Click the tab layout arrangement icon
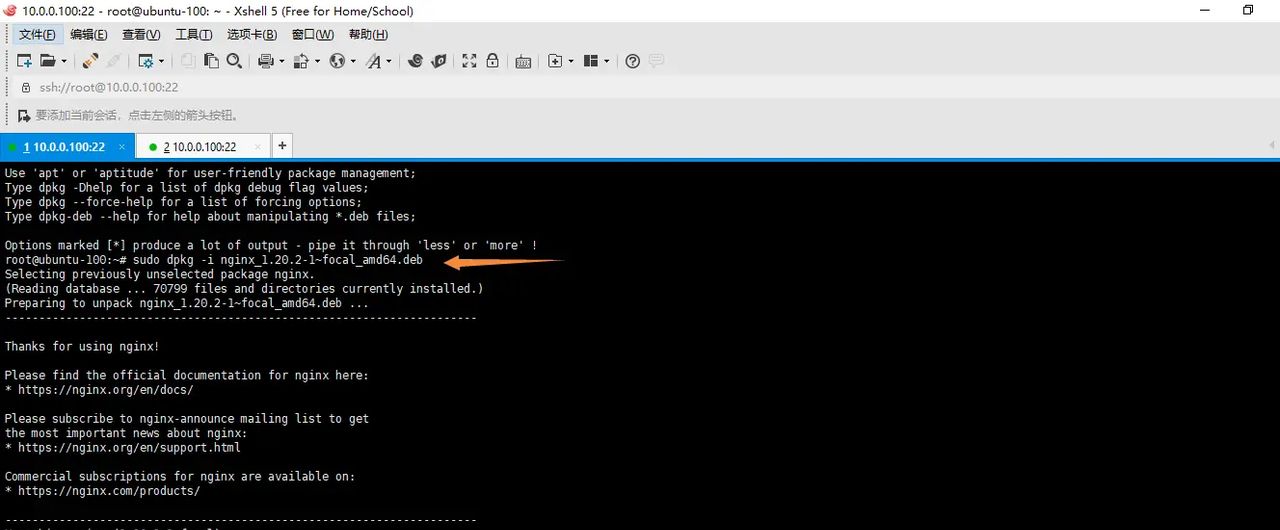Image resolution: width=1280 pixels, height=530 pixels. click(x=590, y=61)
